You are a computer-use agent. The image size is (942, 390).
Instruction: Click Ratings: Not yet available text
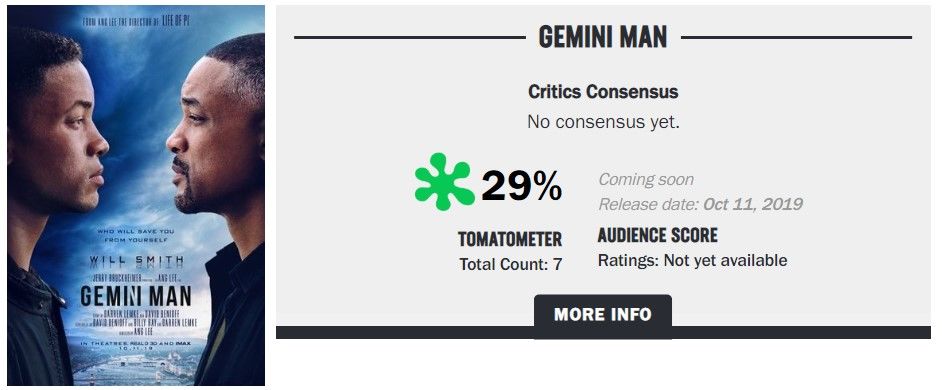click(692, 261)
